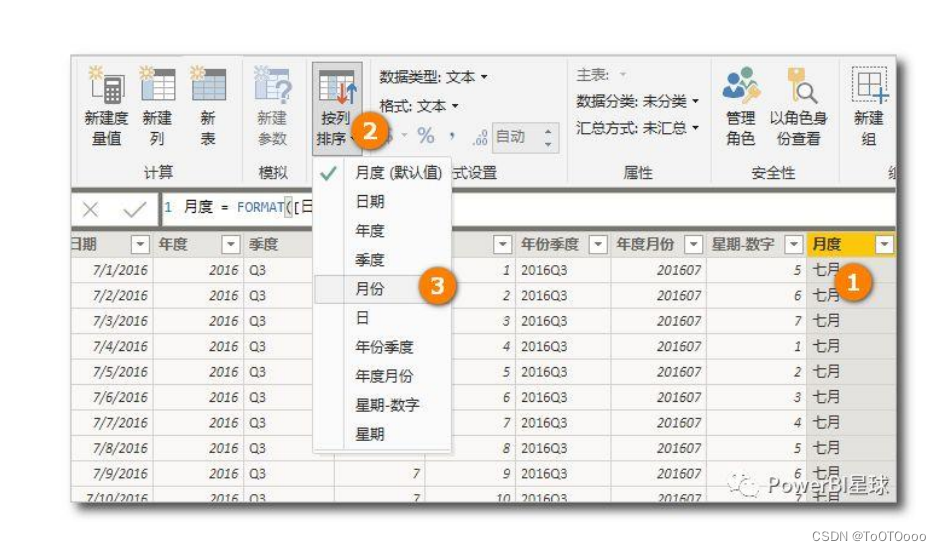The height and width of the screenshot is (551, 941).
Task: Select 日 in sort menu
Action: [x=382, y=318]
